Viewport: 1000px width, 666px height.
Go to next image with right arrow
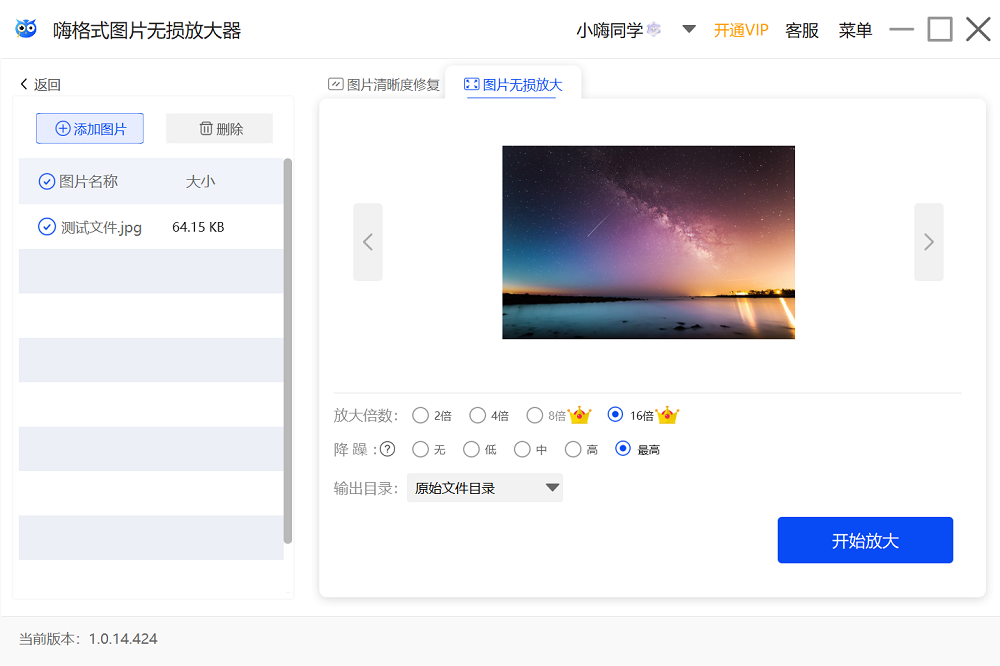(929, 242)
